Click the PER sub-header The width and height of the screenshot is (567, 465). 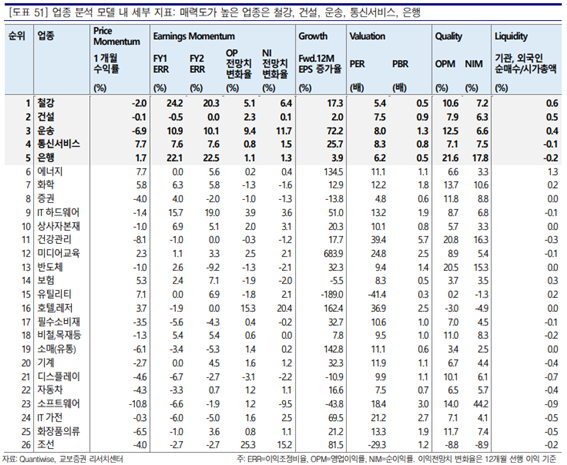point(357,64)
